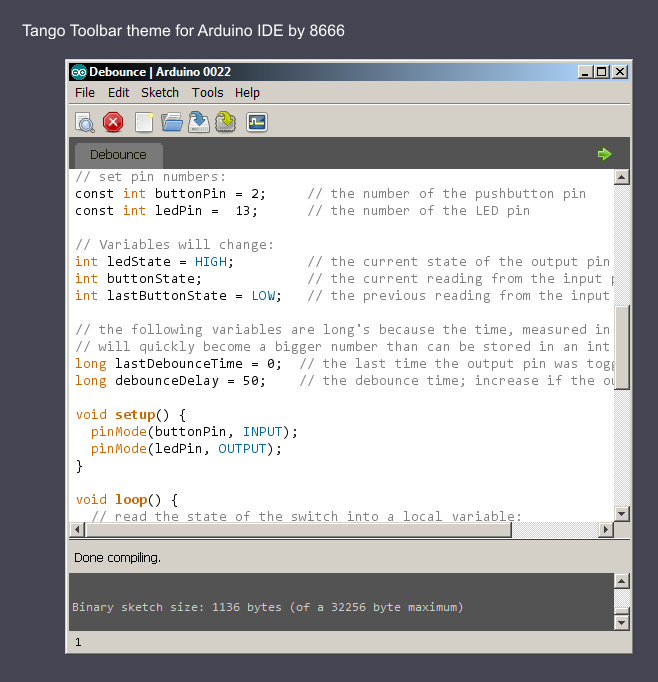Click the line 'const int ledPin = 13;'
The width and height of the screenshot is (658, 682).
tap(166, 211)
